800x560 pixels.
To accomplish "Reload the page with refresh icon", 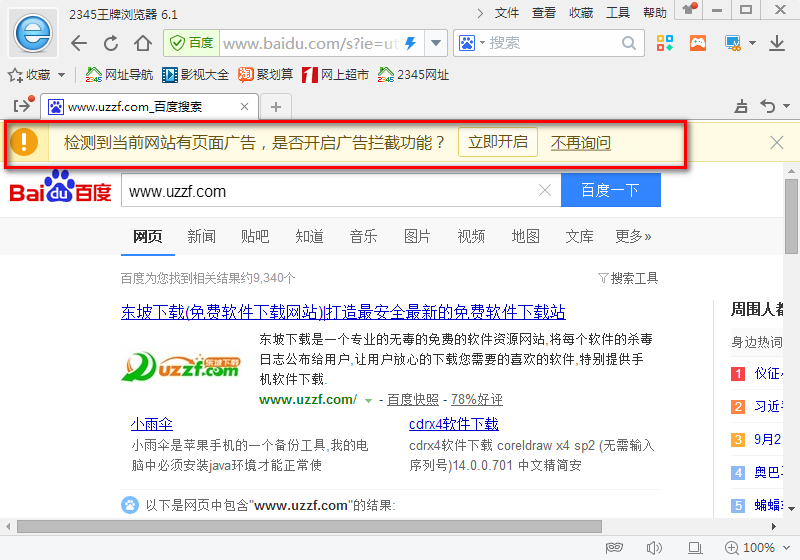I will (111, 43).
